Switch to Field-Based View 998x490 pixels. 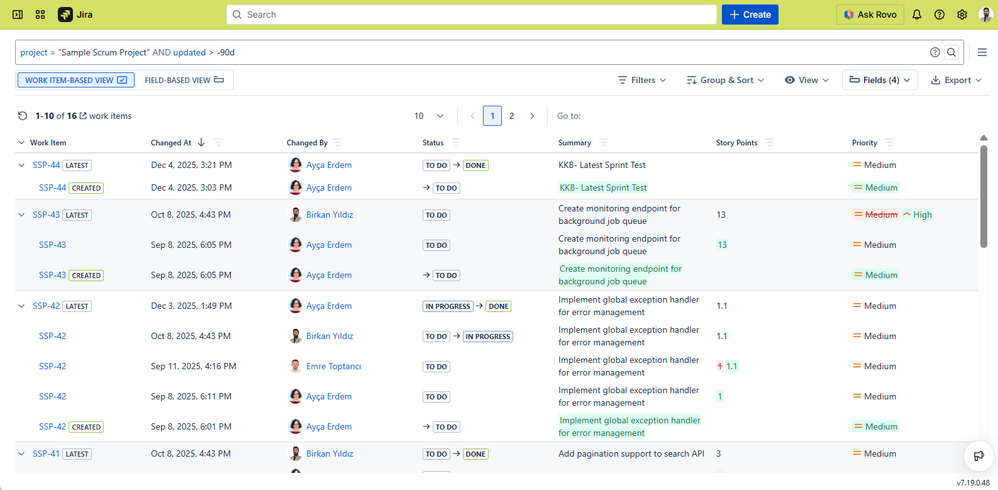pos(185,80)
